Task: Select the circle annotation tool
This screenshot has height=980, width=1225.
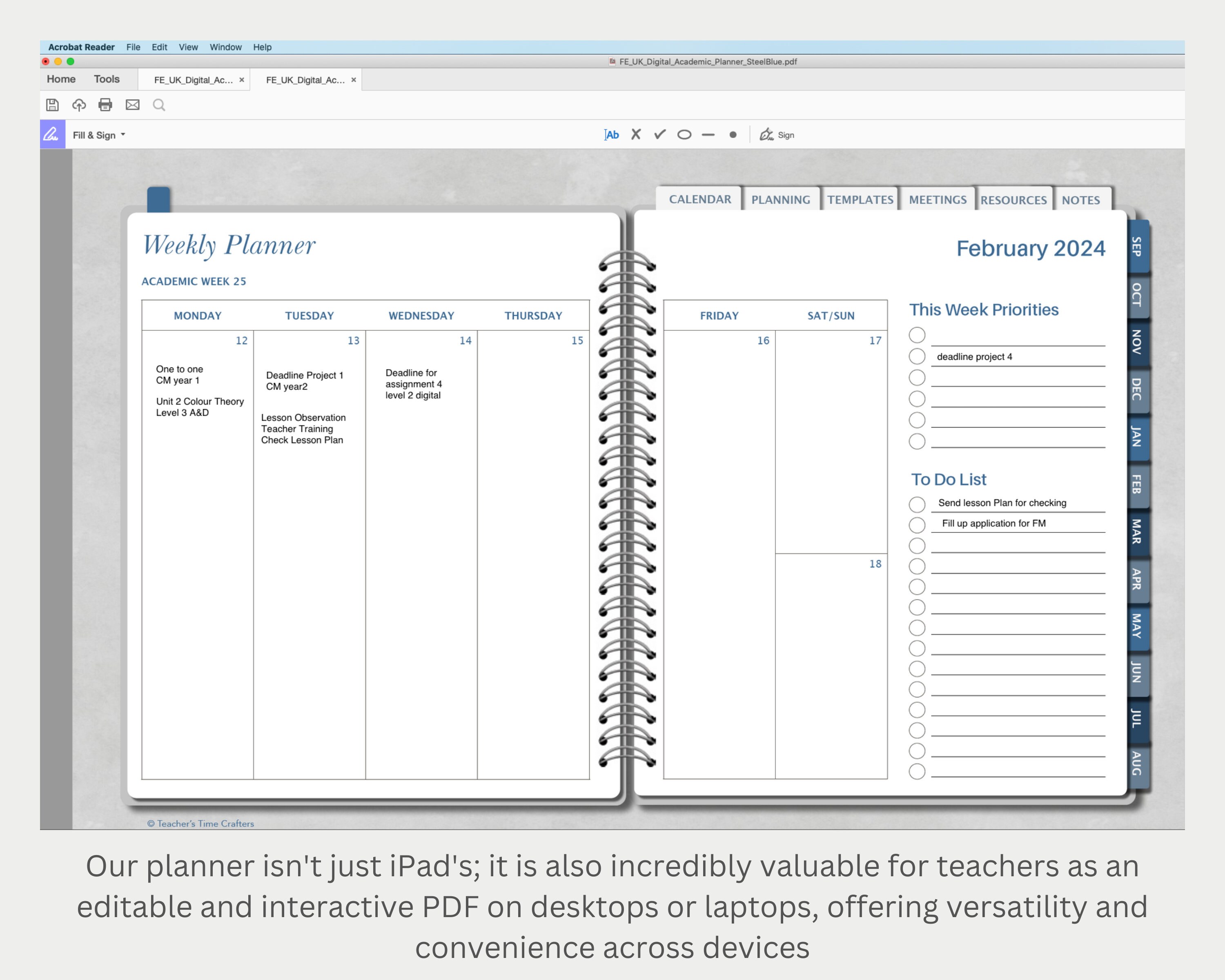Action: [684, 135]
